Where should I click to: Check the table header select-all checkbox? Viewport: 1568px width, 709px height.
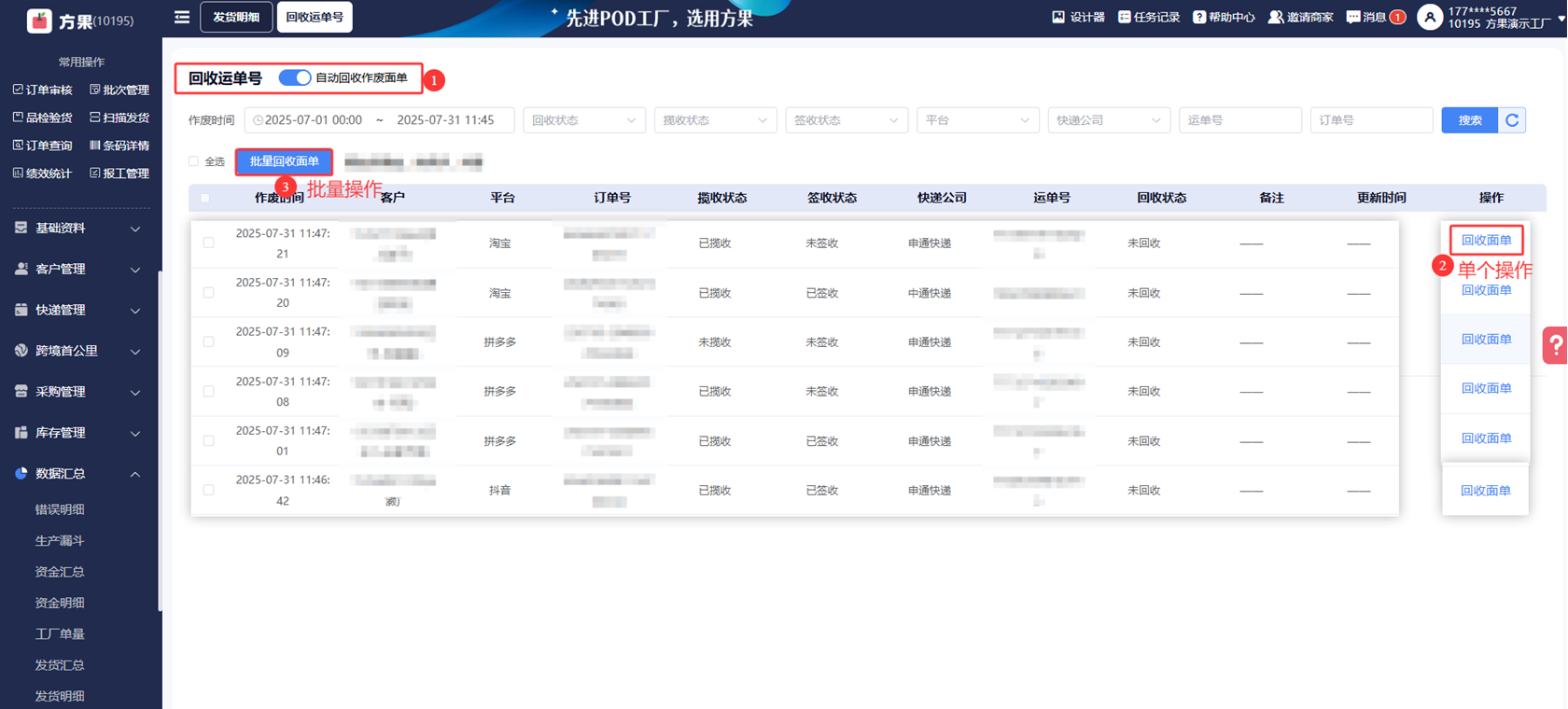click(x=205, y=198)
